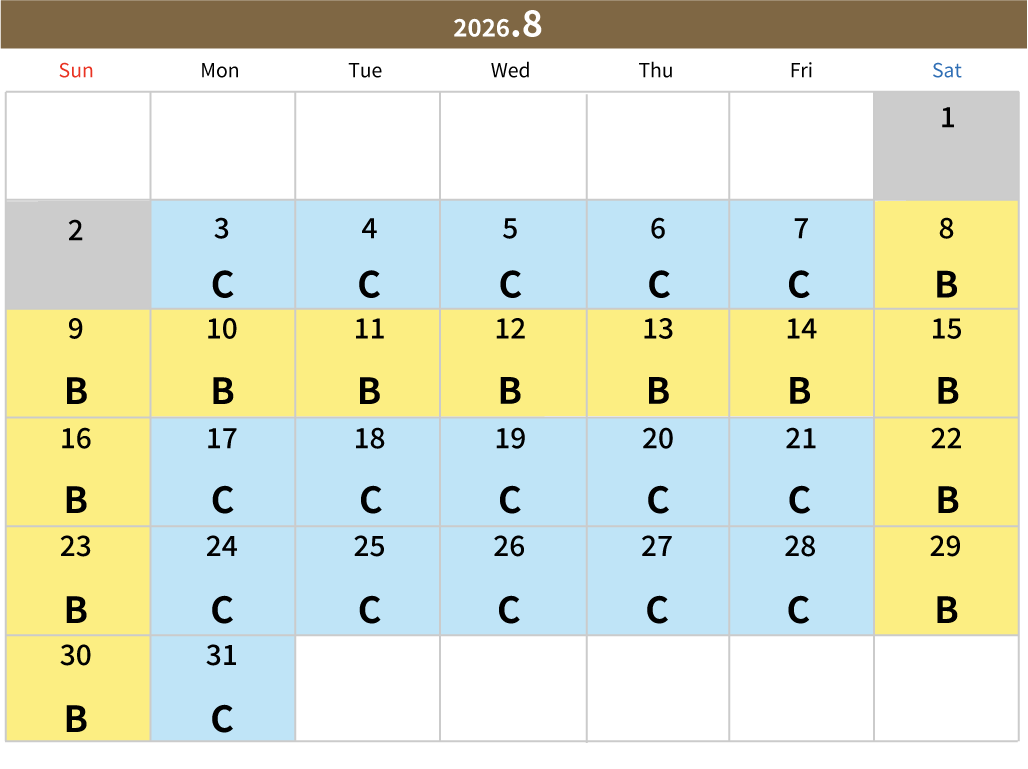
Task: Click the date cell for August 3
Action: pyautogui.click(x=223, y=254)
